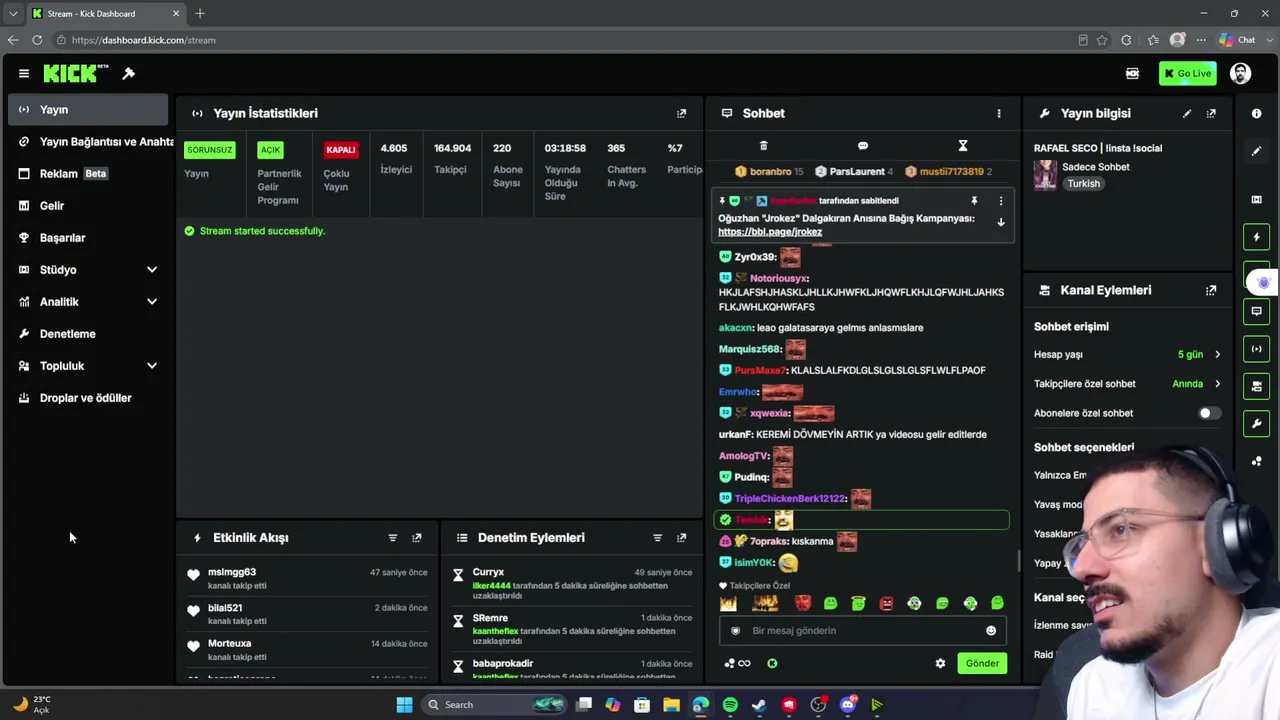1280x720 pixels.
Task: Click the Go Live button
Action: pyautogui.click(x=1188, y=73)
